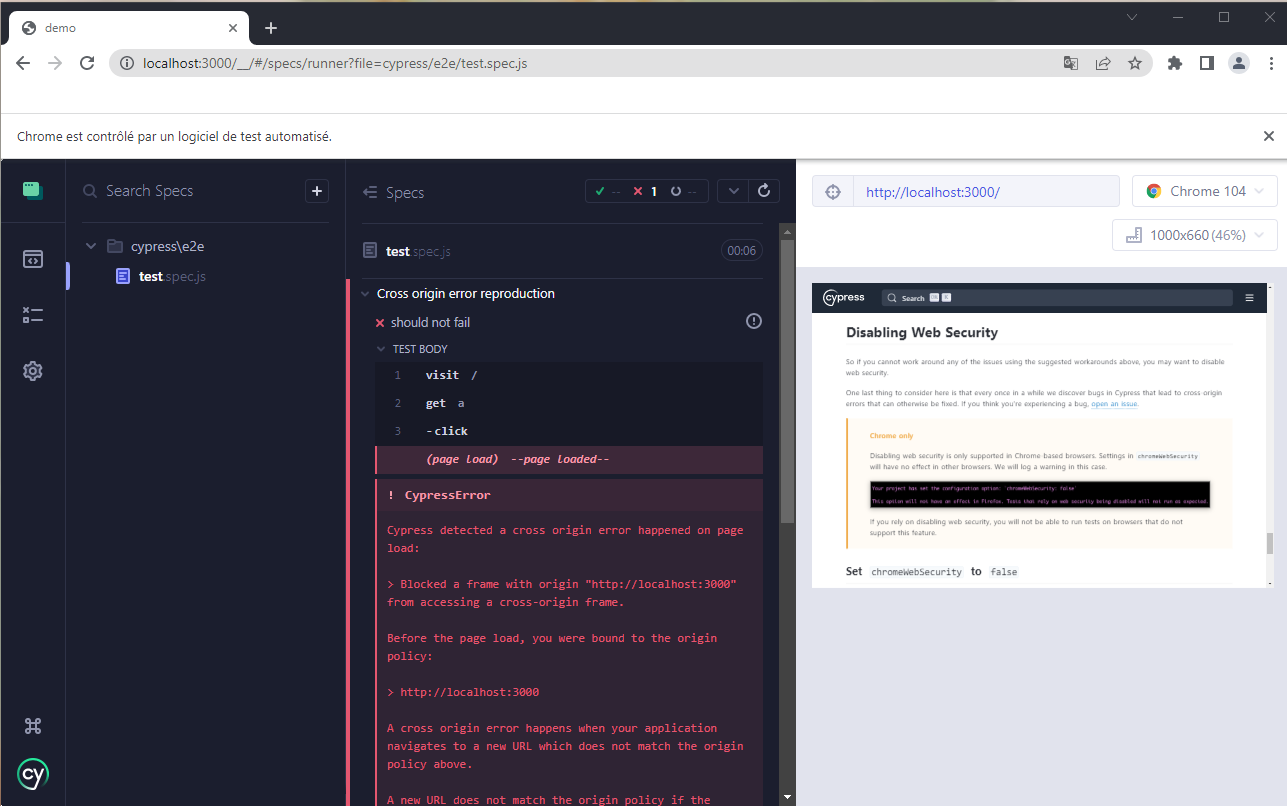This screenshot has height=806, width=1287.
Task: Click the test.spec.js file header in reporter
Action: click(x=418, y=251)
